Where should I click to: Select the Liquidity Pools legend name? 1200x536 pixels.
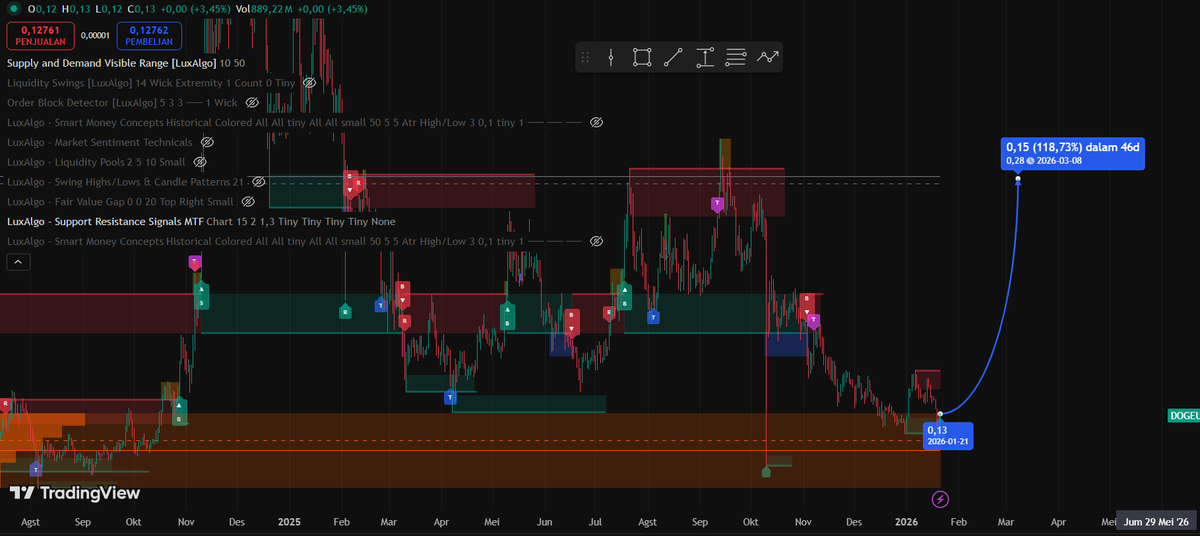tap(64, 162)
